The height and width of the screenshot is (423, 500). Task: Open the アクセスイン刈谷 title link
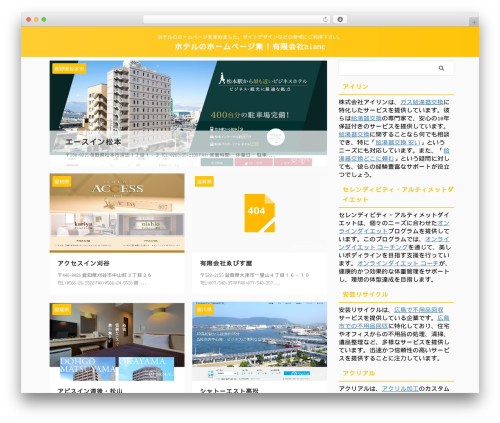(x=83, y=263)
